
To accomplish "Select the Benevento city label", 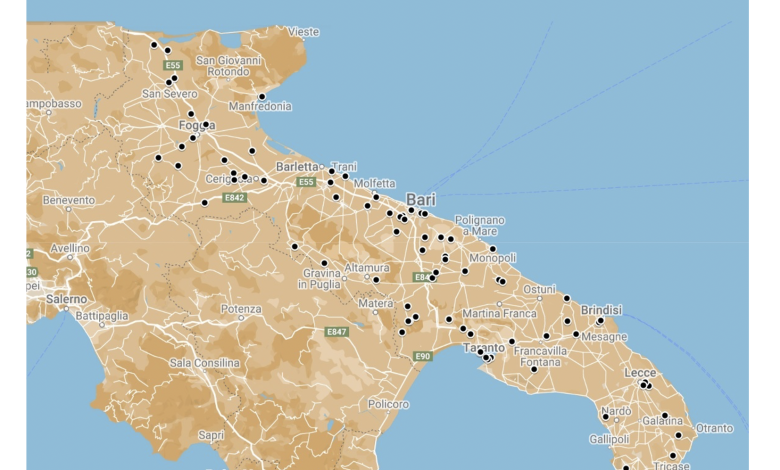I will pos(69,200).
